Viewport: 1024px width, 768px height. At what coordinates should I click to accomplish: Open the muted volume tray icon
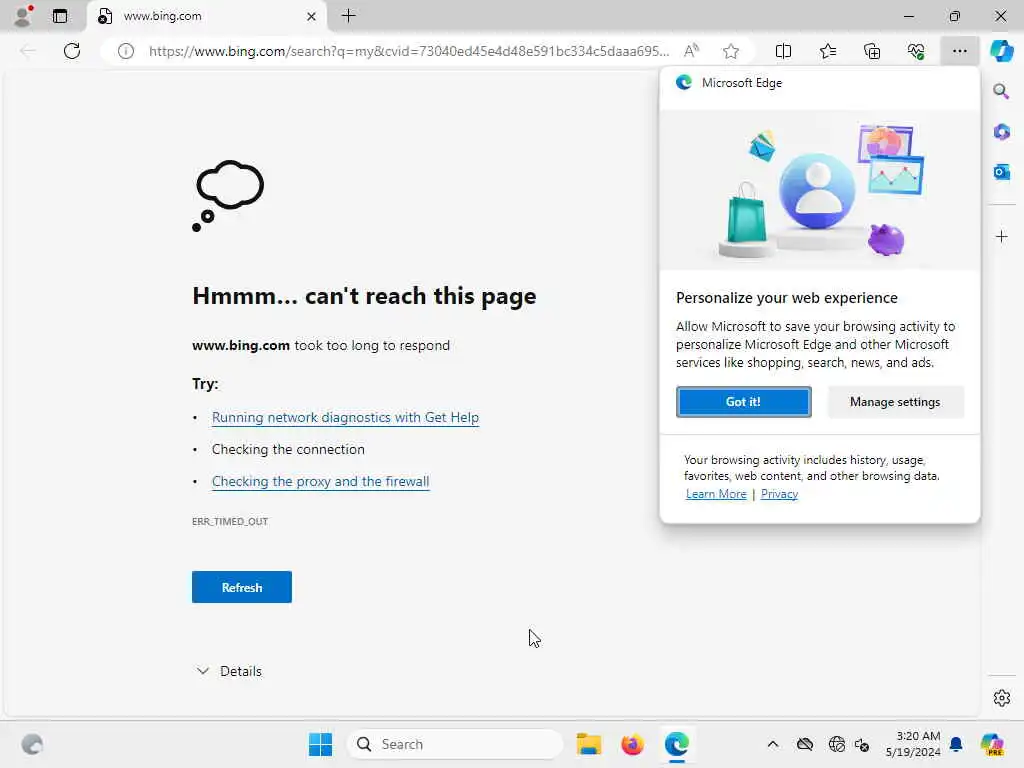point(862,744)
